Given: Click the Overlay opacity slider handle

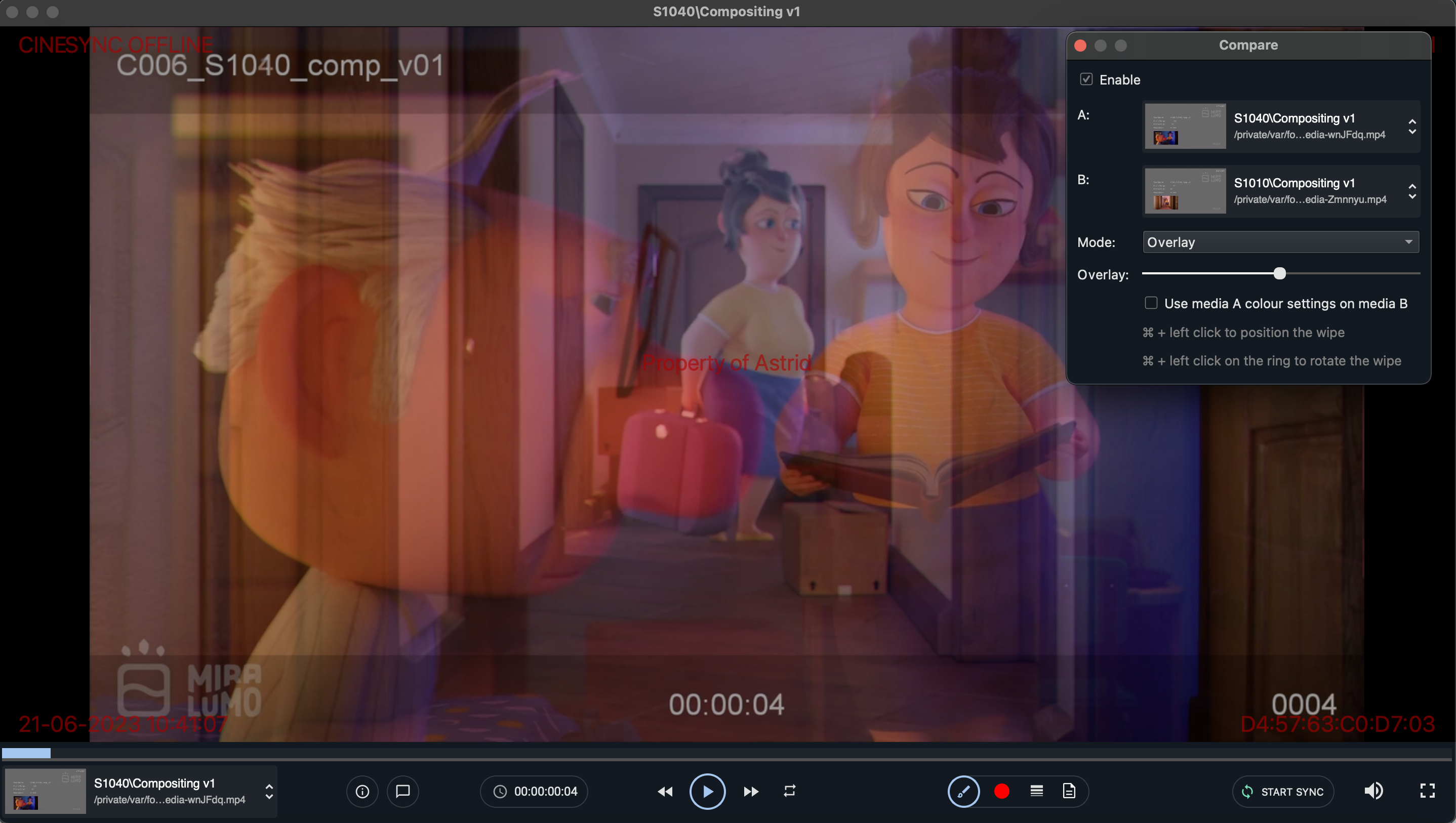Looking at the screenshot, I should pyautogui.click(x=1280, y=274).
